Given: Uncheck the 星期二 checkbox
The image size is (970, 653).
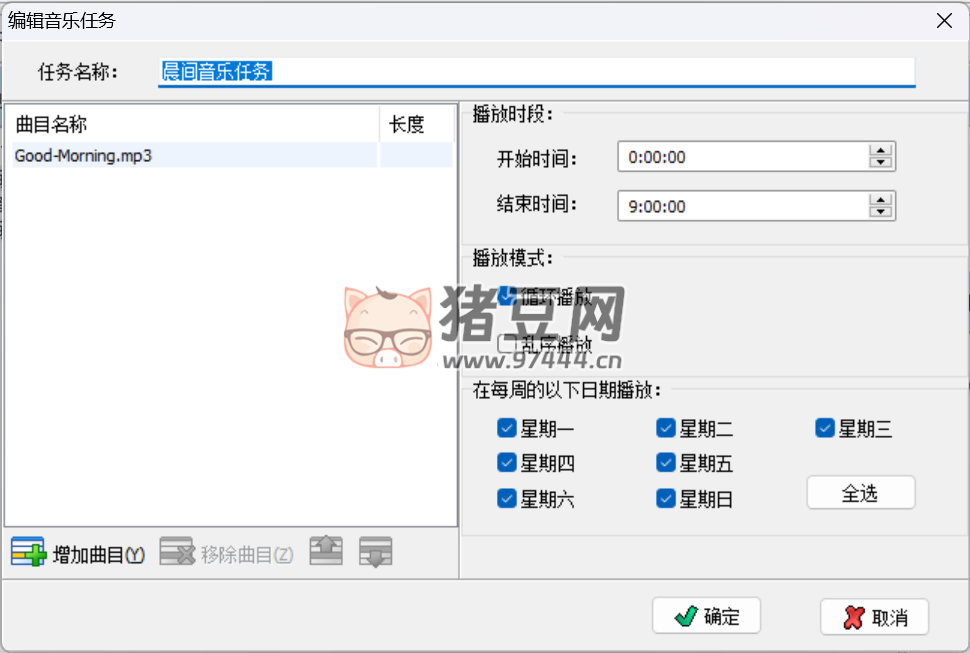Looking at the screenshot, I should click(x=666, y=429).
